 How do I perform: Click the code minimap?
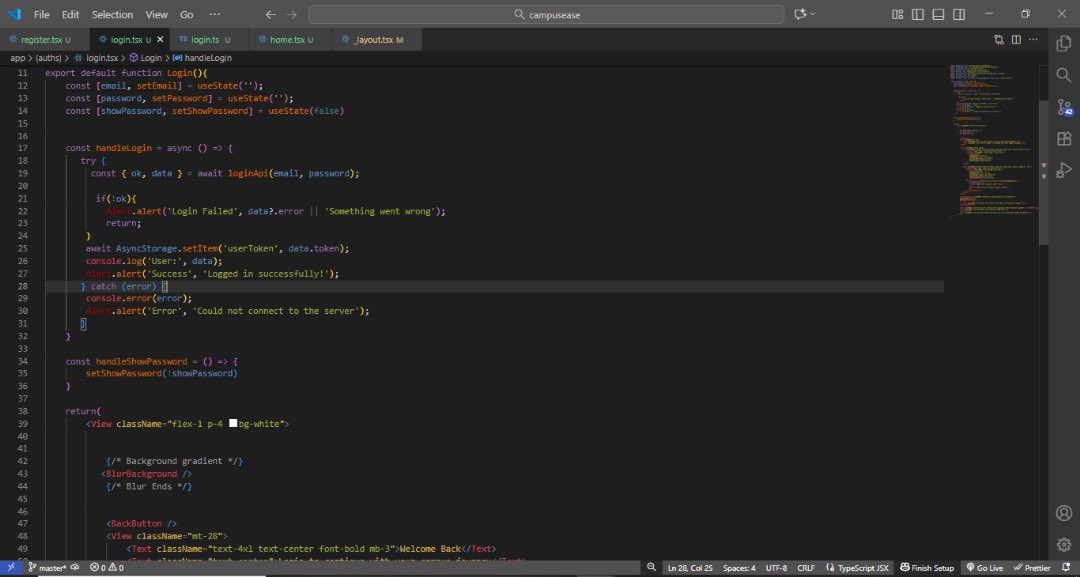click(x=993, y=140)
